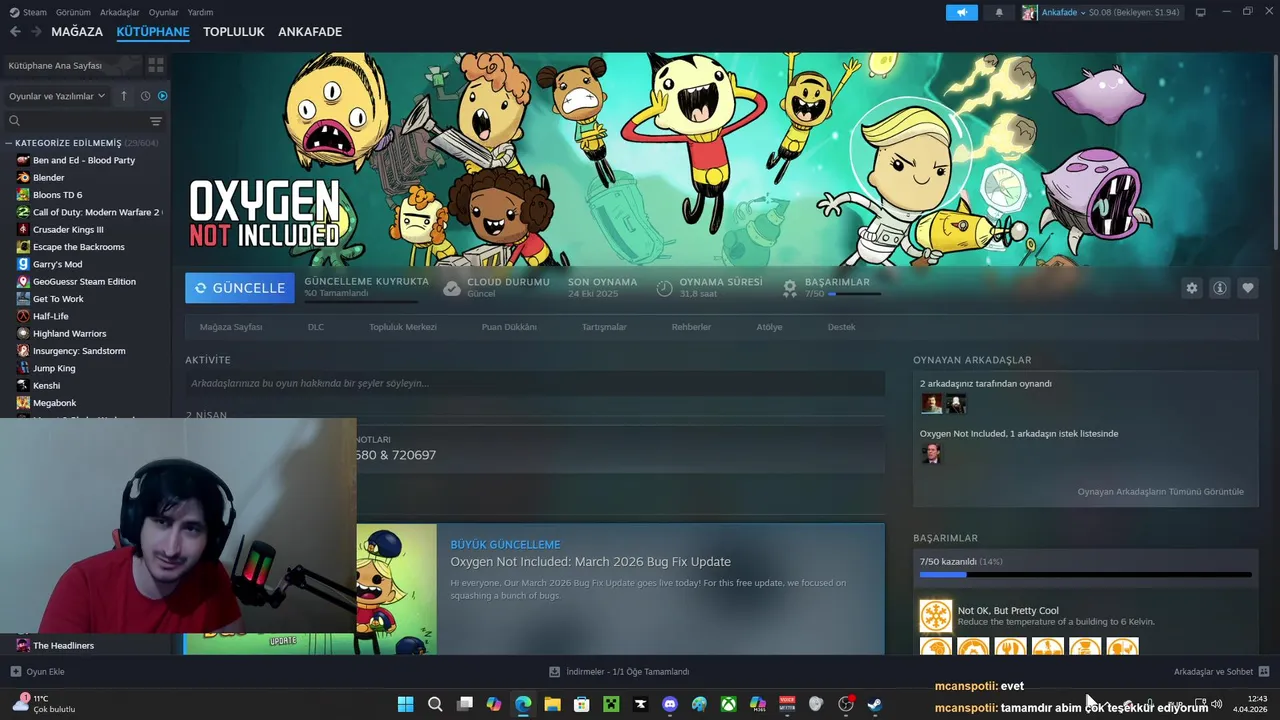1280x720 pixels.
Task: Switch to the grid collections view
Action: [x=156, y=65]
